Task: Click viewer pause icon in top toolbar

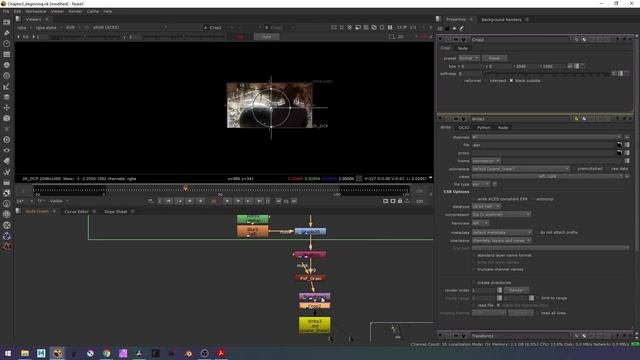Action: [x=390, y=27]
